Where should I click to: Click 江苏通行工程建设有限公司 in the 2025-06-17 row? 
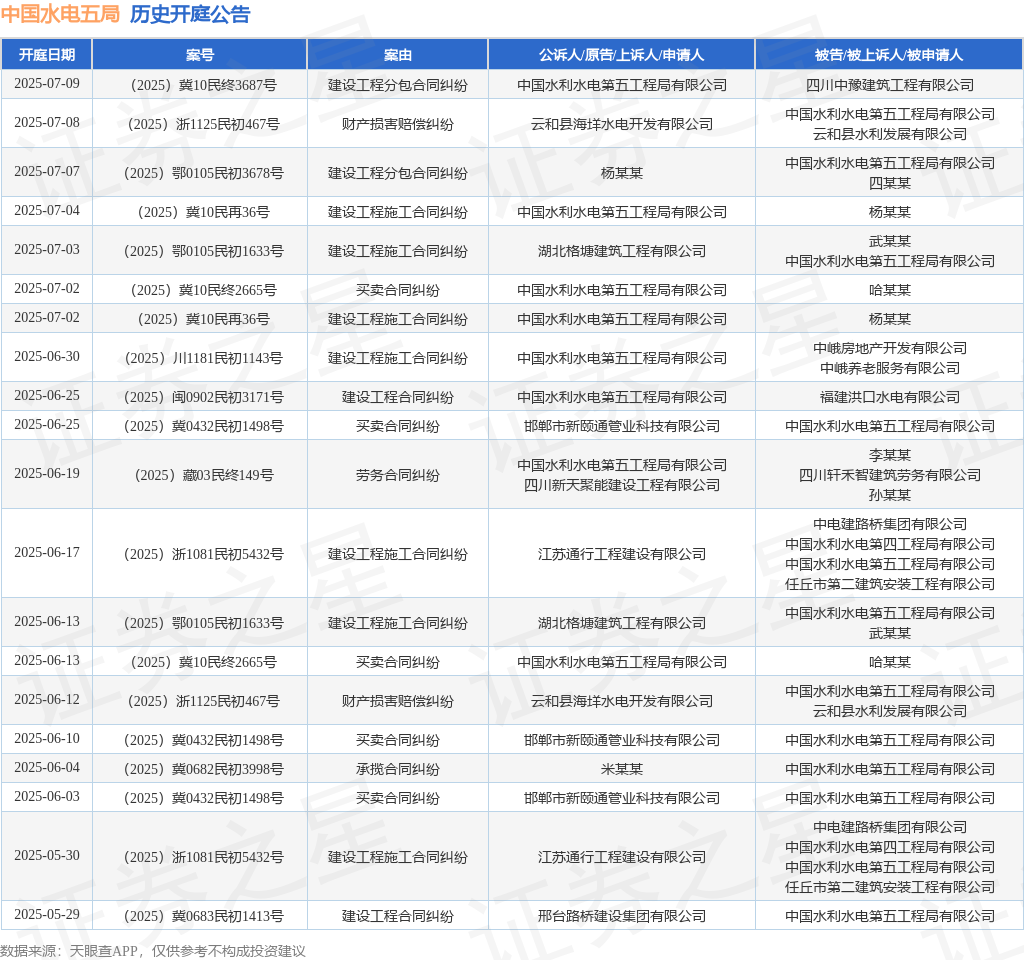621,554
